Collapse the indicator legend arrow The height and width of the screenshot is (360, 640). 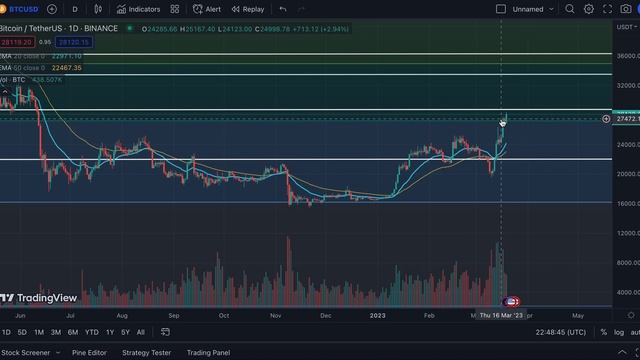click(x=5, y=91)
